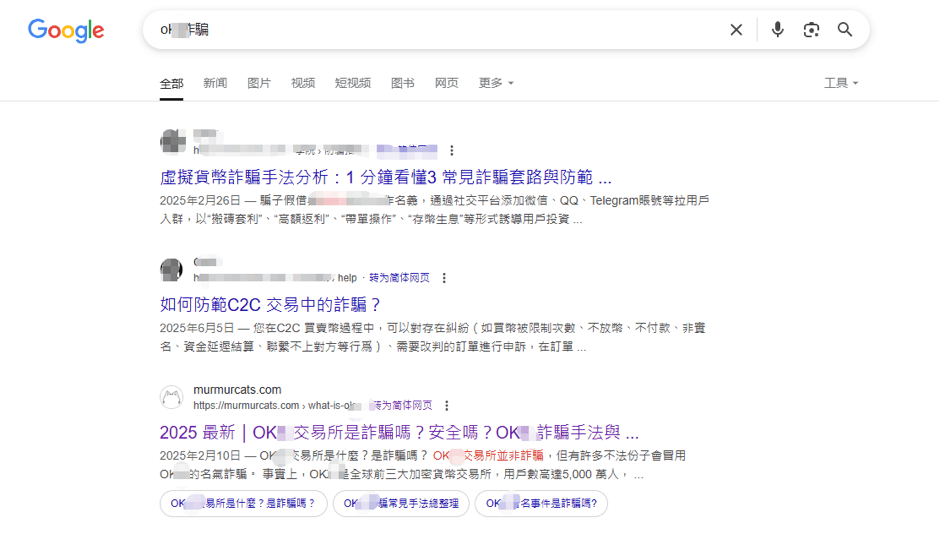
Task: Click 转为简体网页 link on help result
Action: [x=399, y=278]
